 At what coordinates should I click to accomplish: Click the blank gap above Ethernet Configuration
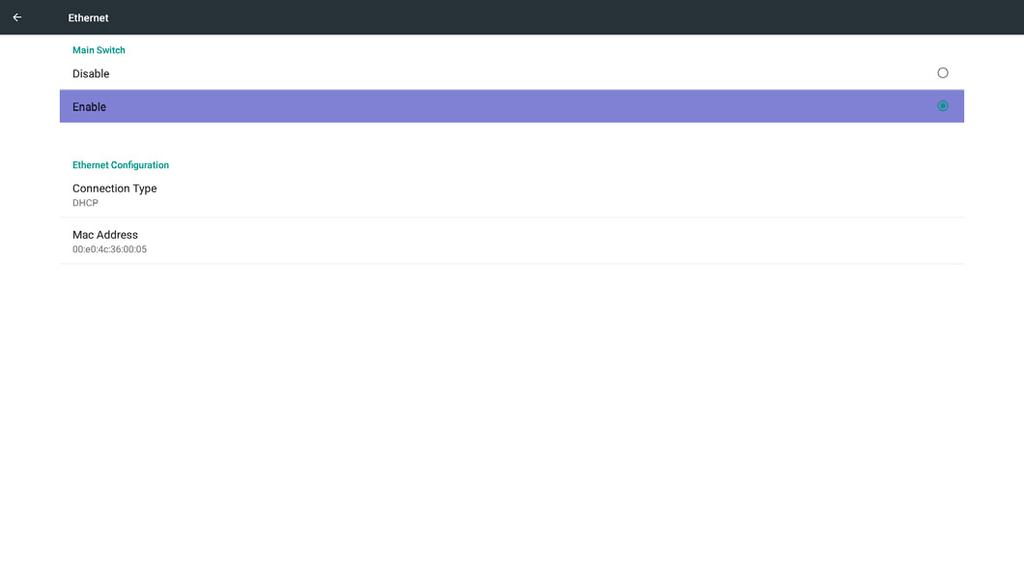(511, 138)
